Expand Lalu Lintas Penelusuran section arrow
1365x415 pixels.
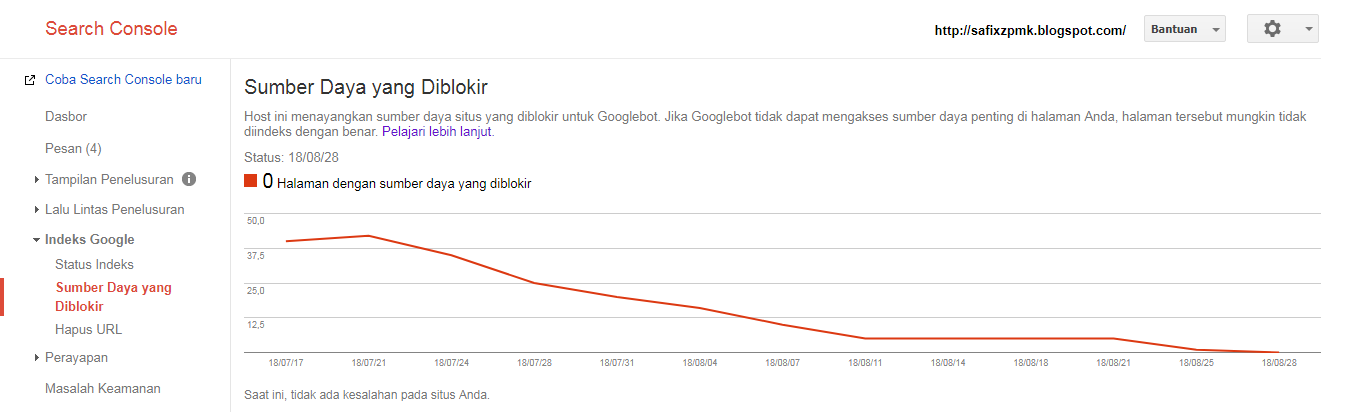coord(37,210)
